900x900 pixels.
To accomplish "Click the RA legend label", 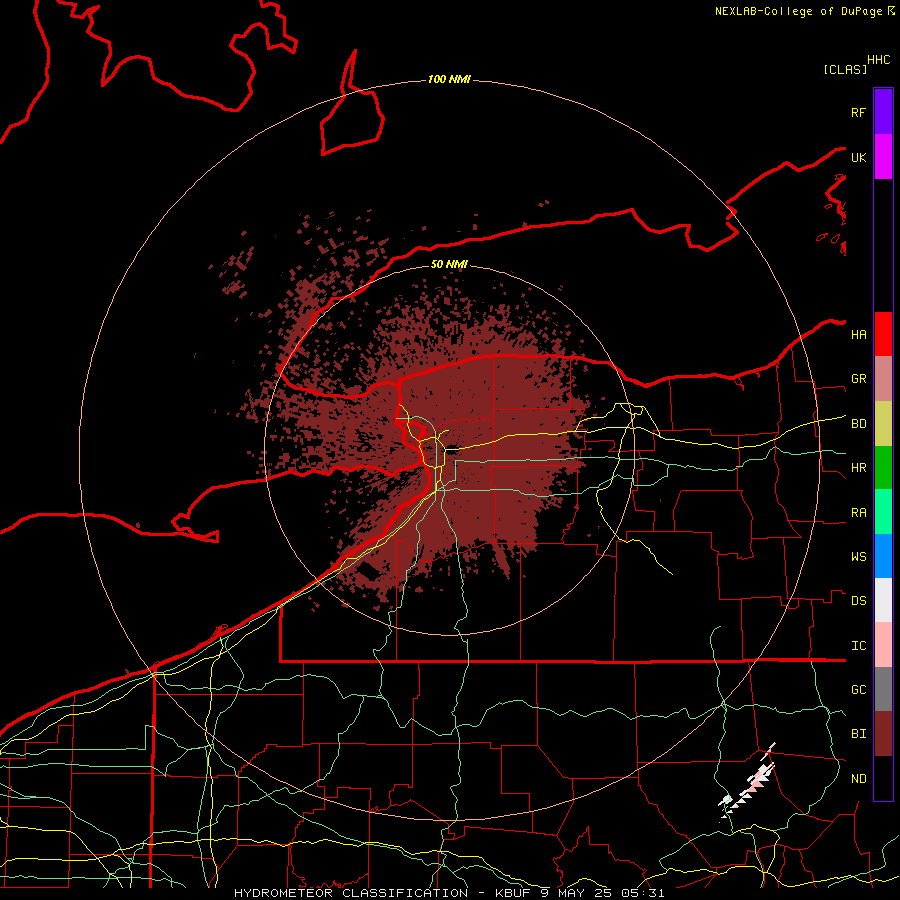I will click(x=858, y=513).
